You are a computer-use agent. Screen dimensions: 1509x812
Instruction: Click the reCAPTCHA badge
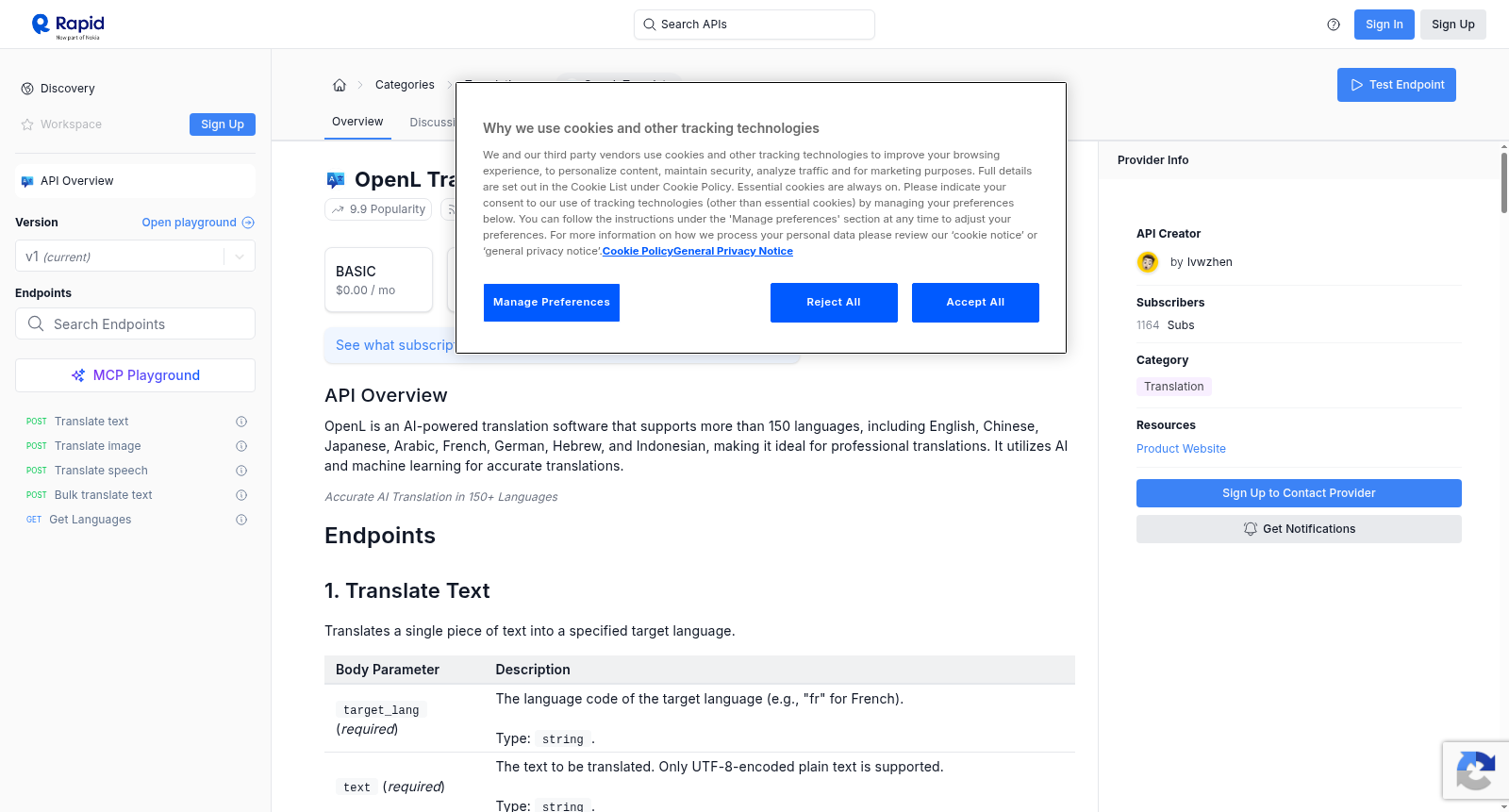pyautogui.click(x=1475, y=771)
